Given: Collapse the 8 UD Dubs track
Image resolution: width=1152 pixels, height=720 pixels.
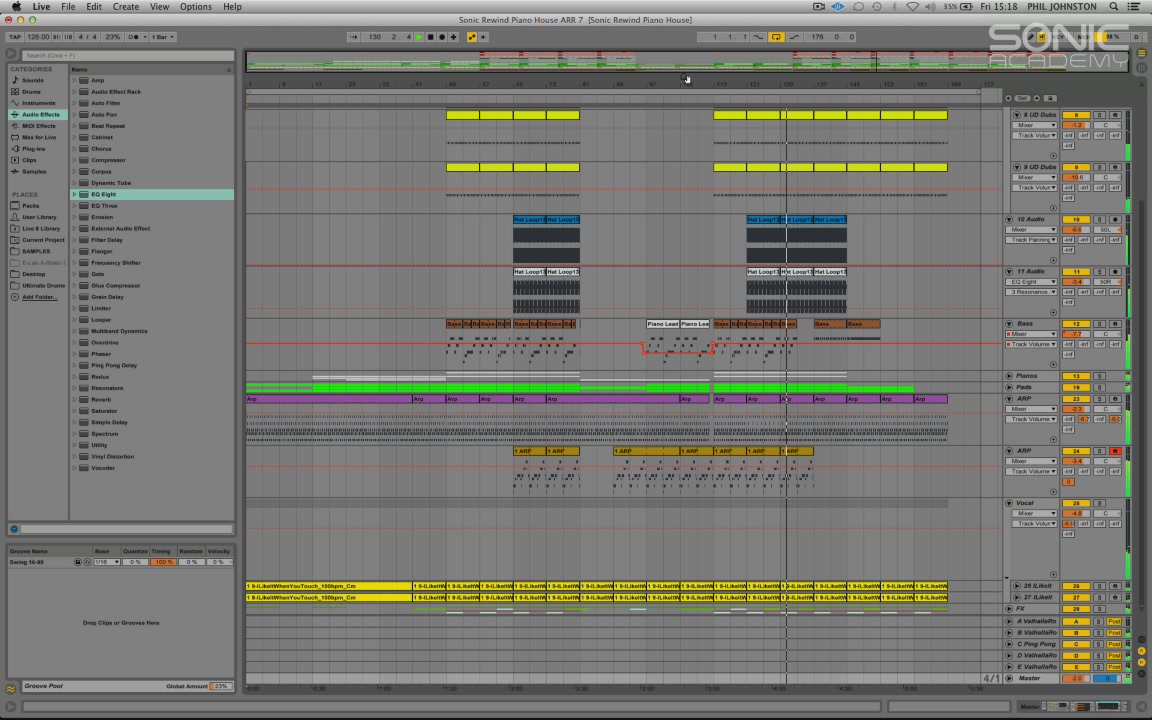Looking at the screenshot, I should point(1017,115).
